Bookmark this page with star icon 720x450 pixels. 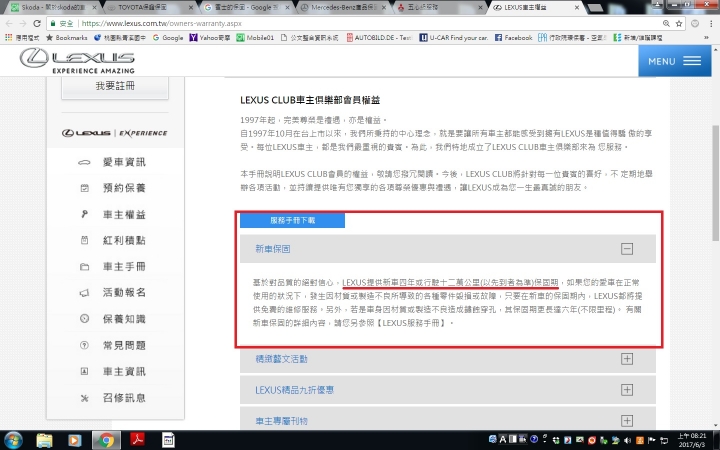pyautogui.click(x=679, y=23)
